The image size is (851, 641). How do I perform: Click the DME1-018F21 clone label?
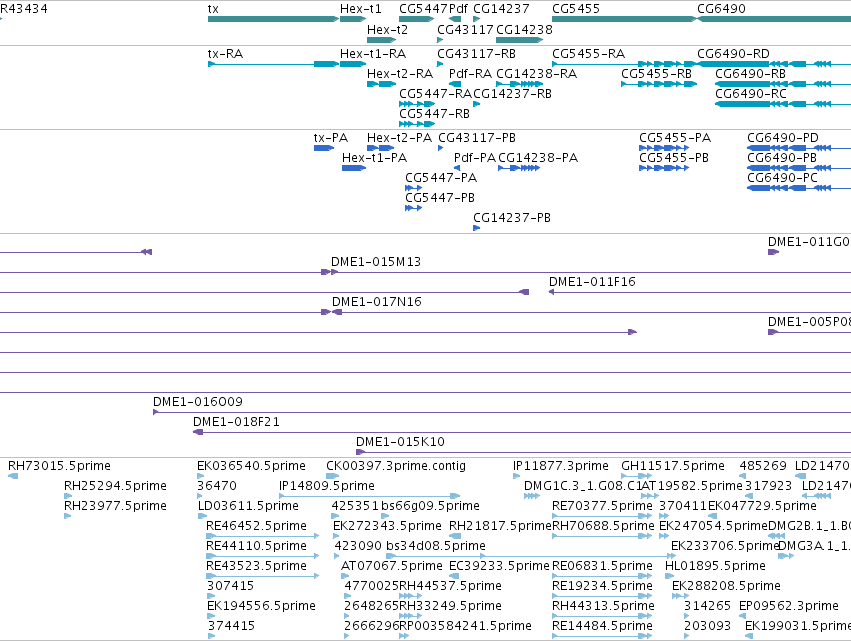(236, 422)
